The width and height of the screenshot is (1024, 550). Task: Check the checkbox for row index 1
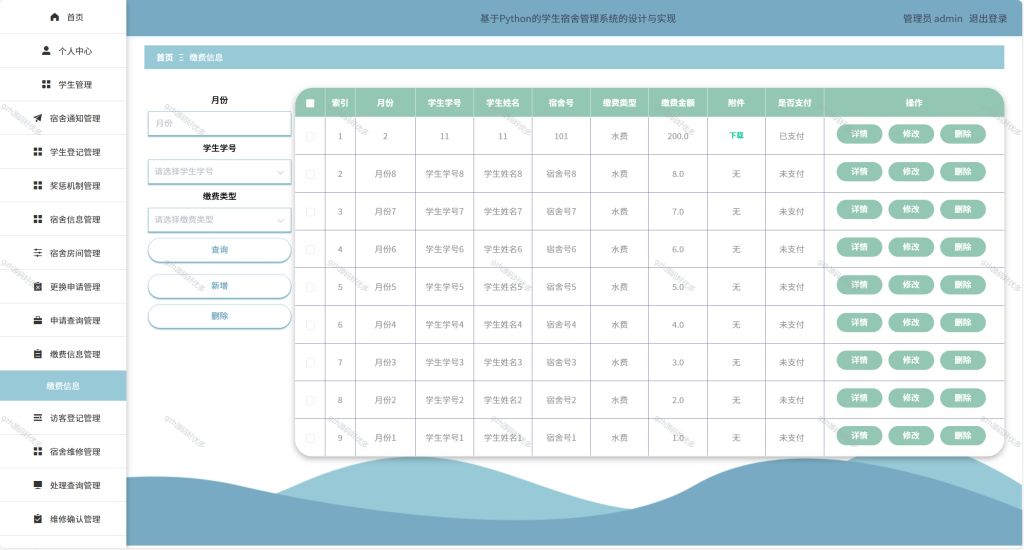(310, 137)
